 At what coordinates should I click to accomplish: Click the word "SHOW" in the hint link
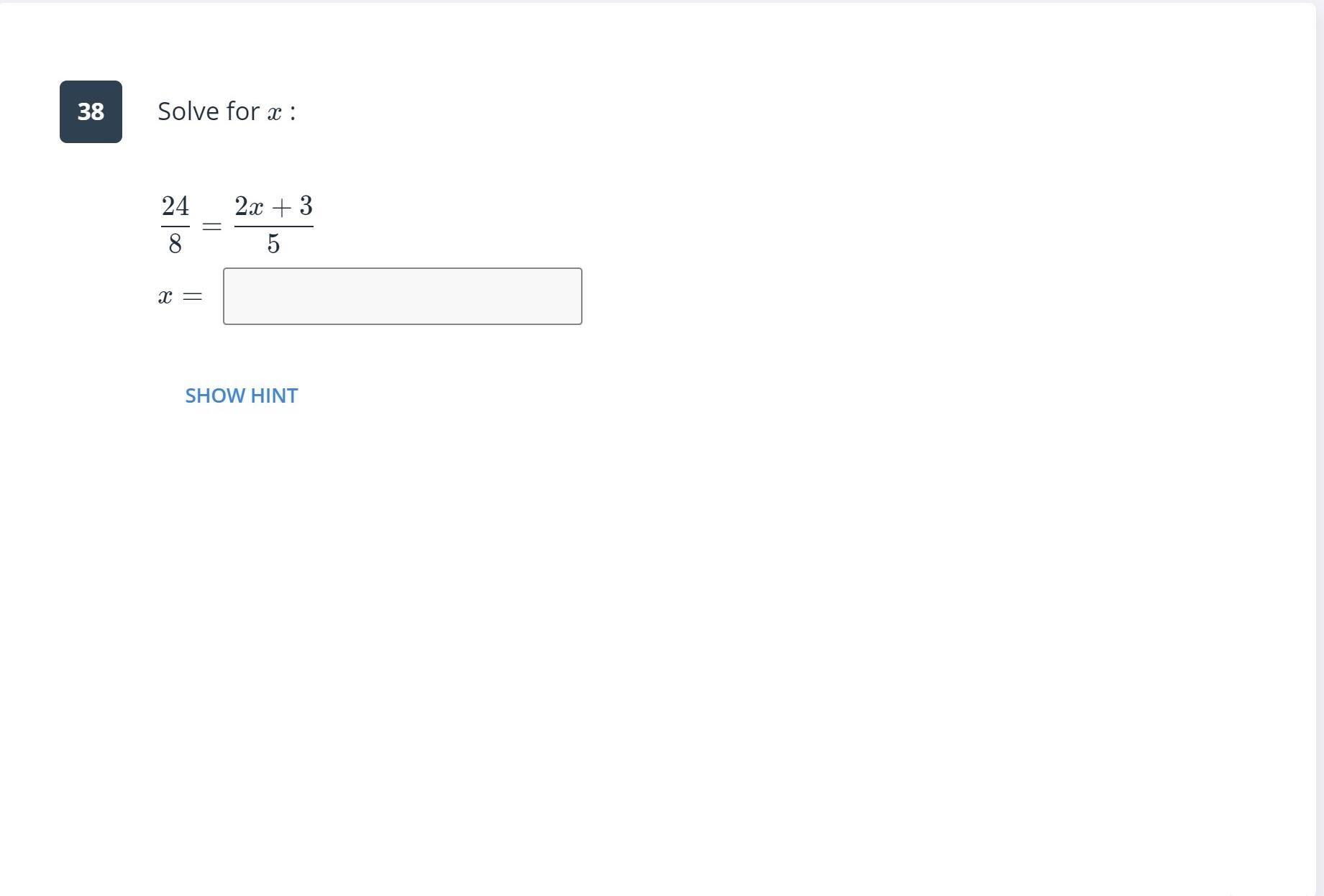point(215,396)
